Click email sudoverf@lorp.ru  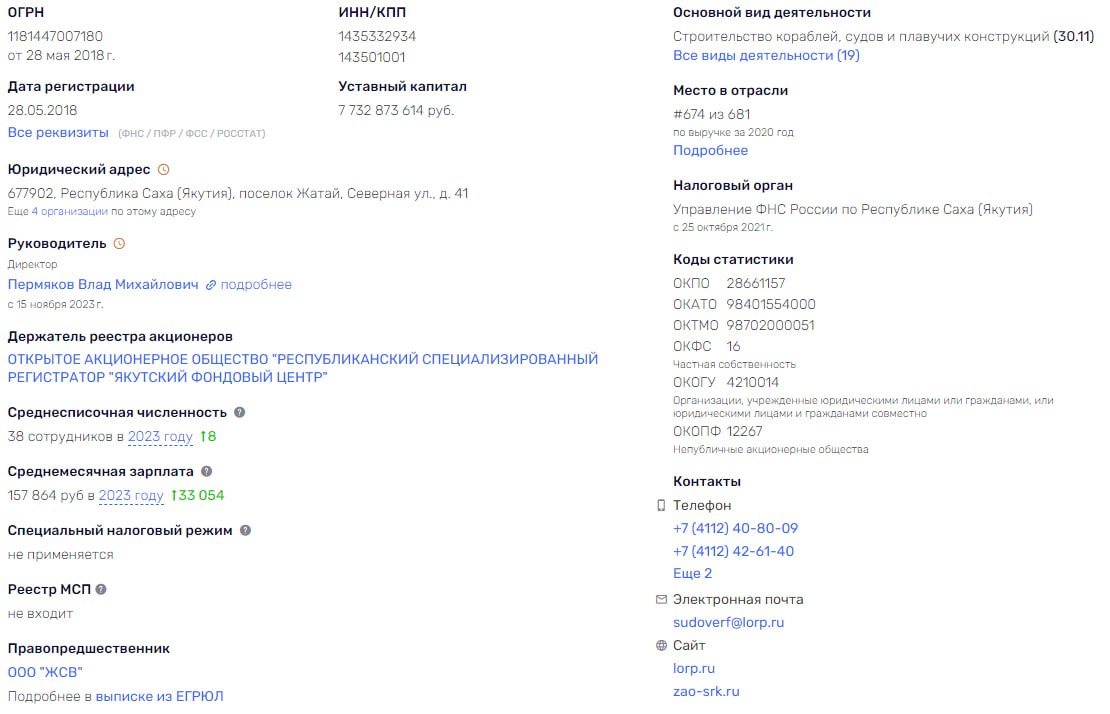point(728,623)
